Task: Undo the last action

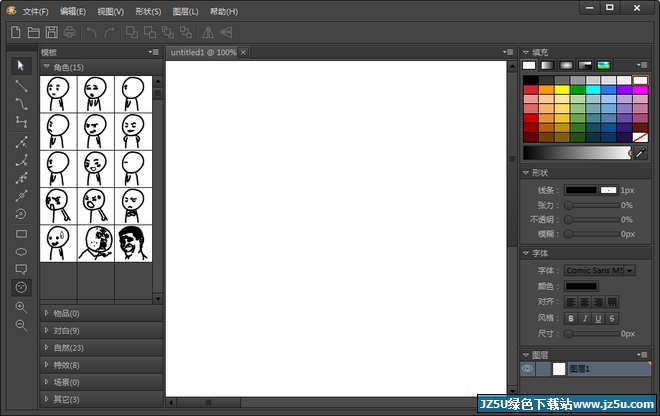Action: [x=91, y=32]
